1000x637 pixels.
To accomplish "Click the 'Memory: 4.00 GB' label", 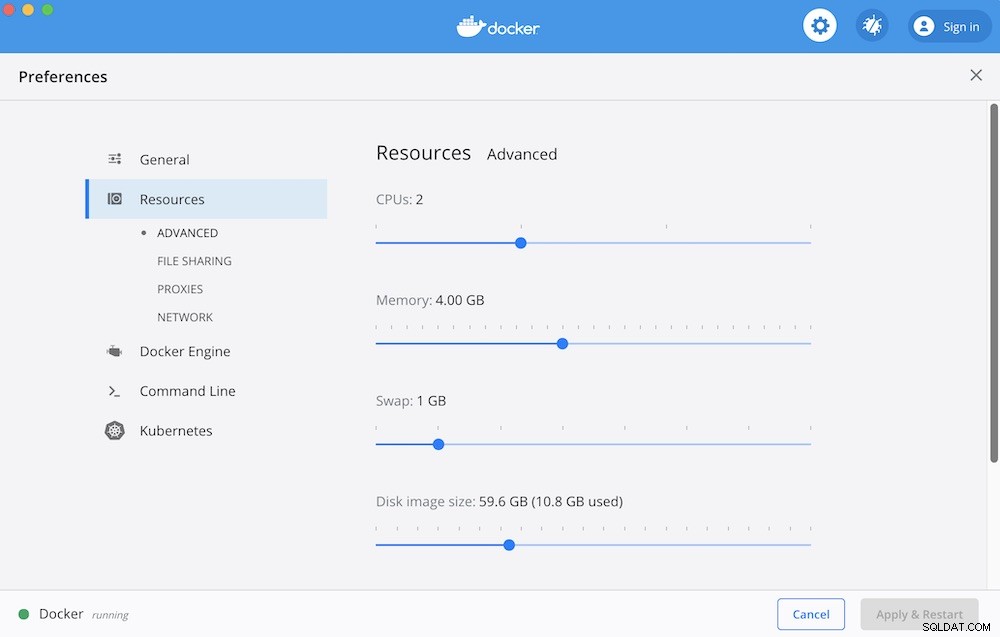I will click(430, 300).
